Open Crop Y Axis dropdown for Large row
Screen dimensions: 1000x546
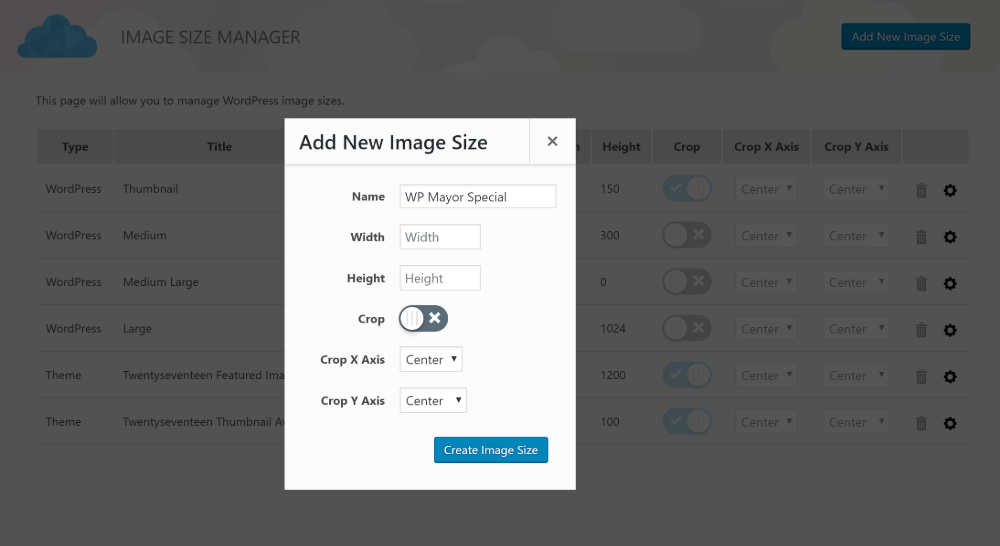coord(856,328)
